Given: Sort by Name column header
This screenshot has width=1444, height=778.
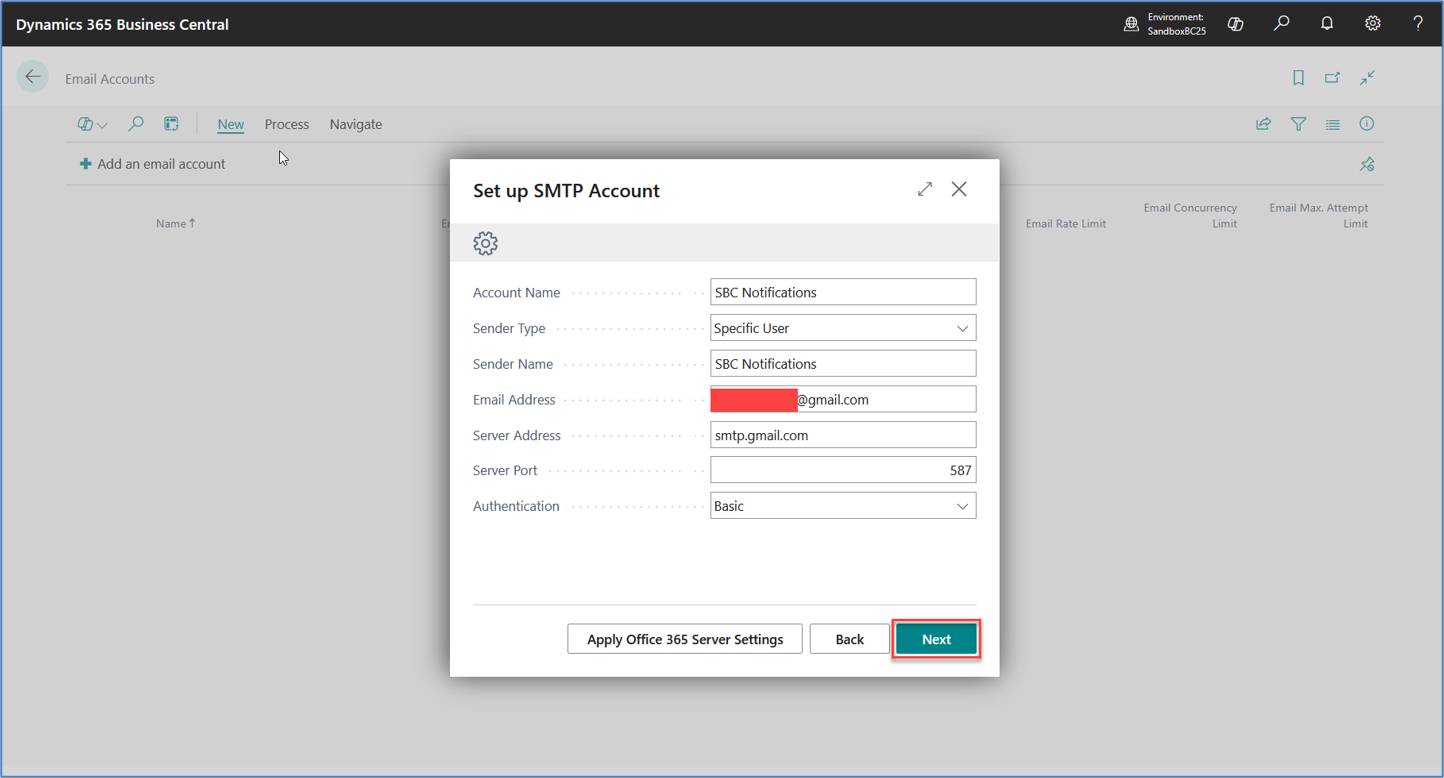Looking at the screenshot, I should tap(175, 224).
